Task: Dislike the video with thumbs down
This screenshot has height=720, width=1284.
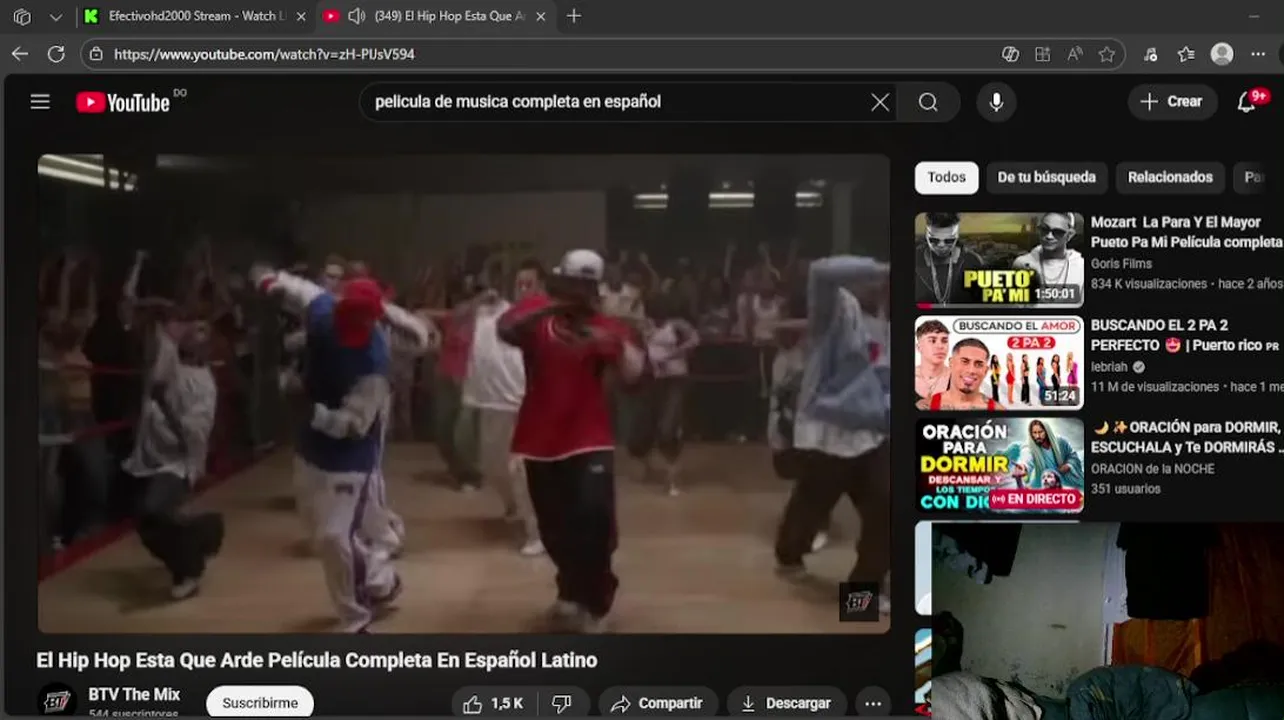Action: 562,703
